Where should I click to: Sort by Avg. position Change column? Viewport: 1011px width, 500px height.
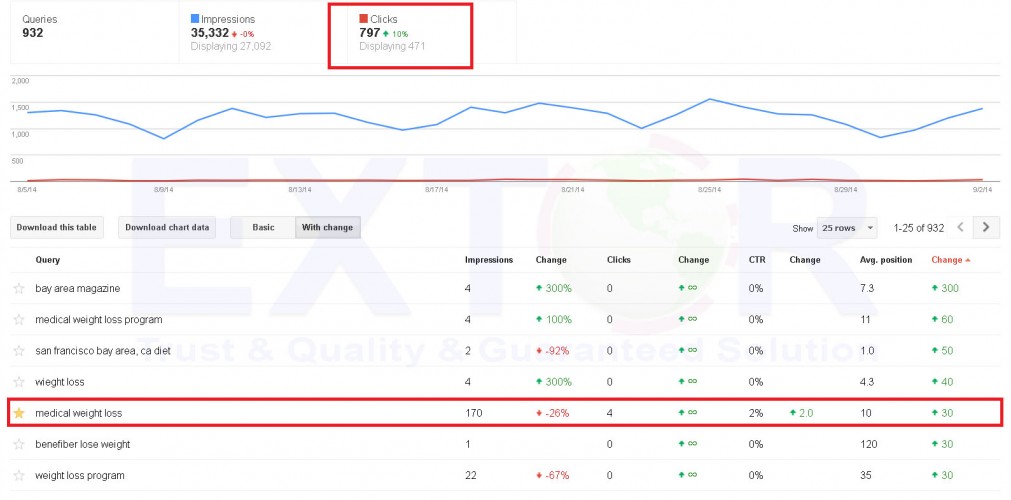point(949,260)
